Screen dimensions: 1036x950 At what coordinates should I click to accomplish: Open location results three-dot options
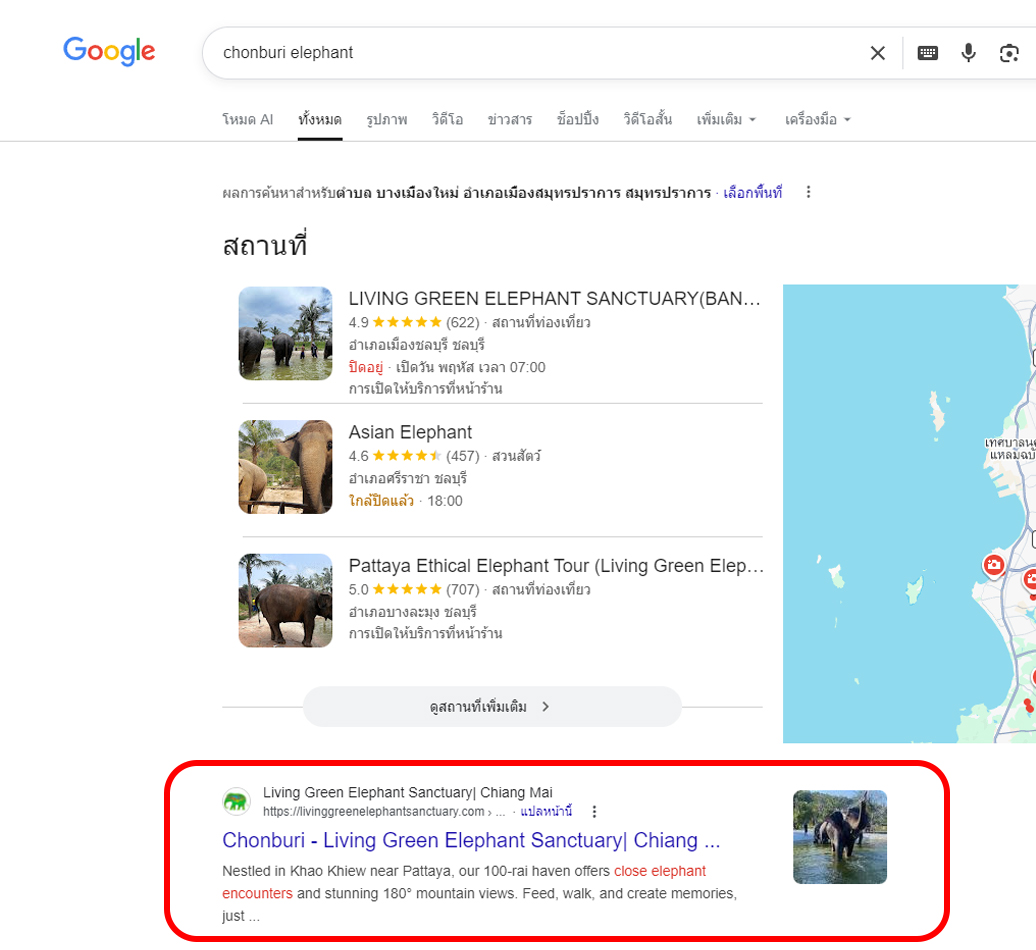pos(809,192)
